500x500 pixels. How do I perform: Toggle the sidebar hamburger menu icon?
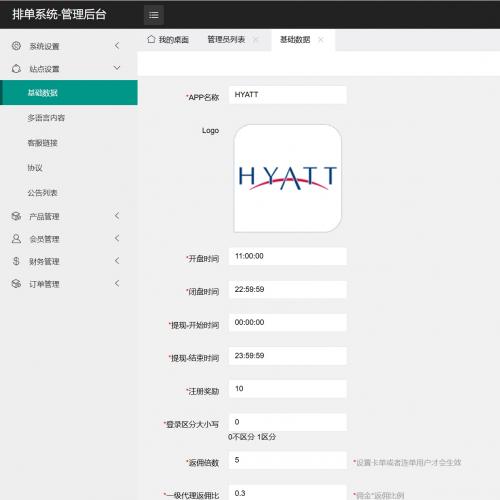coord(154,15)
